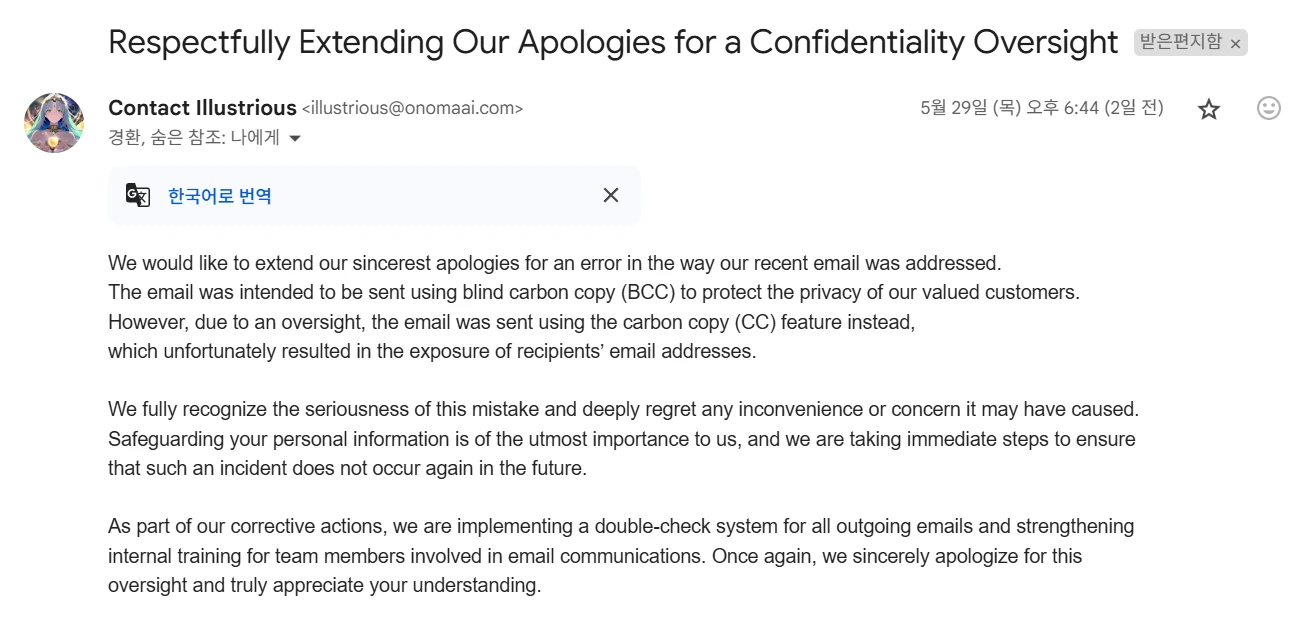Image resolution: width=1291 pixels, height=625 pixels.
Task: Translate message via 한국어로 번역 link
Action: (x=219, y=196)
